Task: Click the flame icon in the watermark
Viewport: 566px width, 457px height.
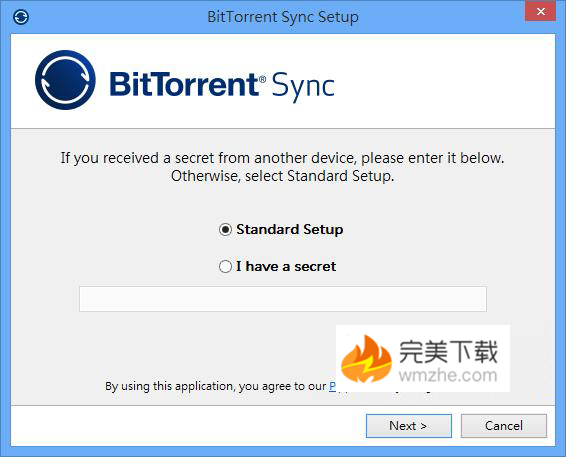Action: [366, 359]
